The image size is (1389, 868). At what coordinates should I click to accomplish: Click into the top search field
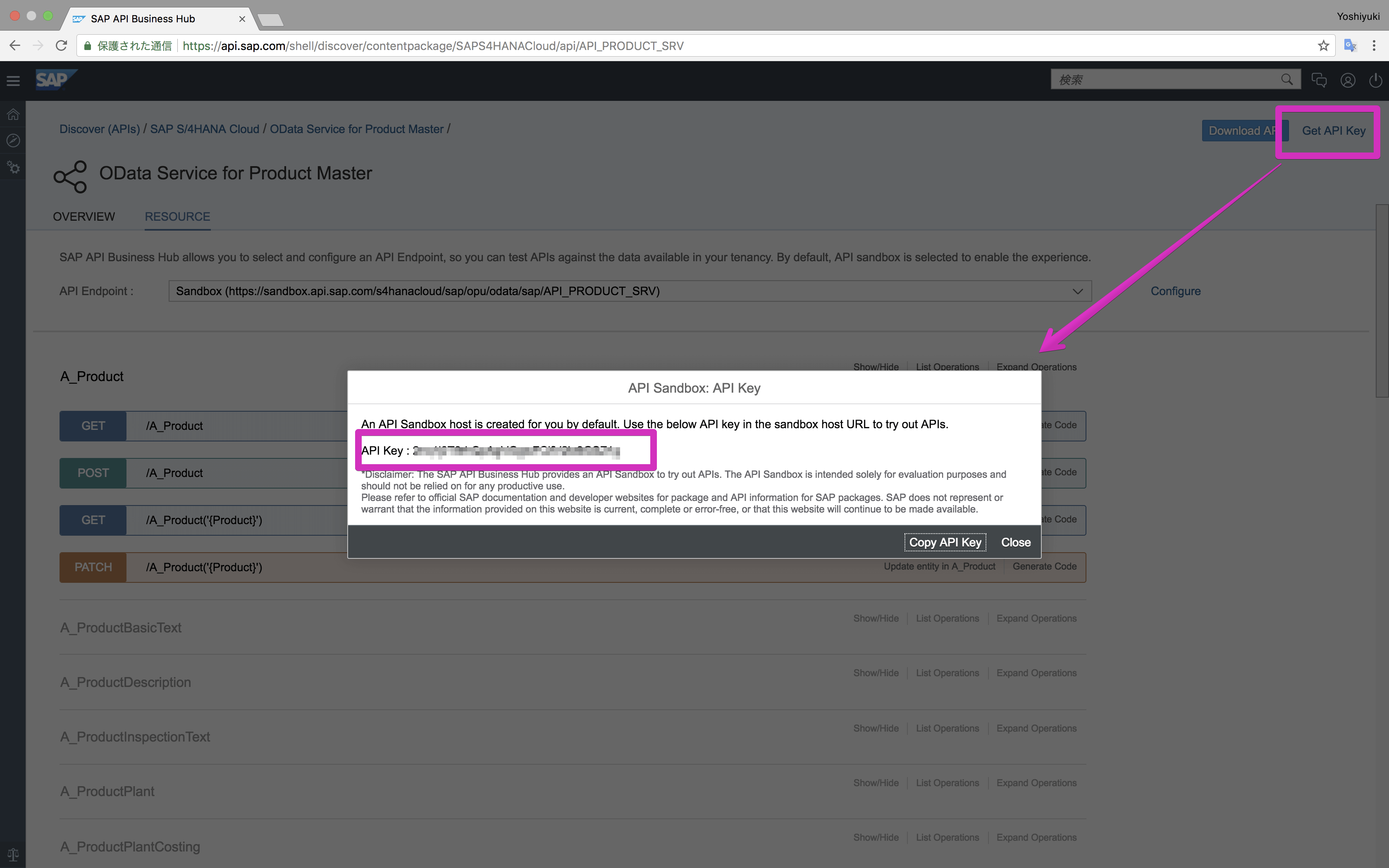point(1165,80)
